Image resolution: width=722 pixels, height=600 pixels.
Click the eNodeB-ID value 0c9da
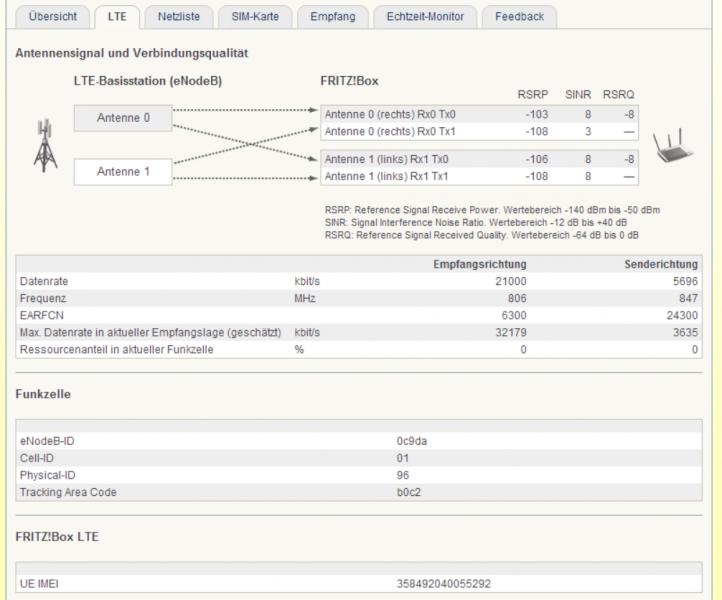point(412,441)
